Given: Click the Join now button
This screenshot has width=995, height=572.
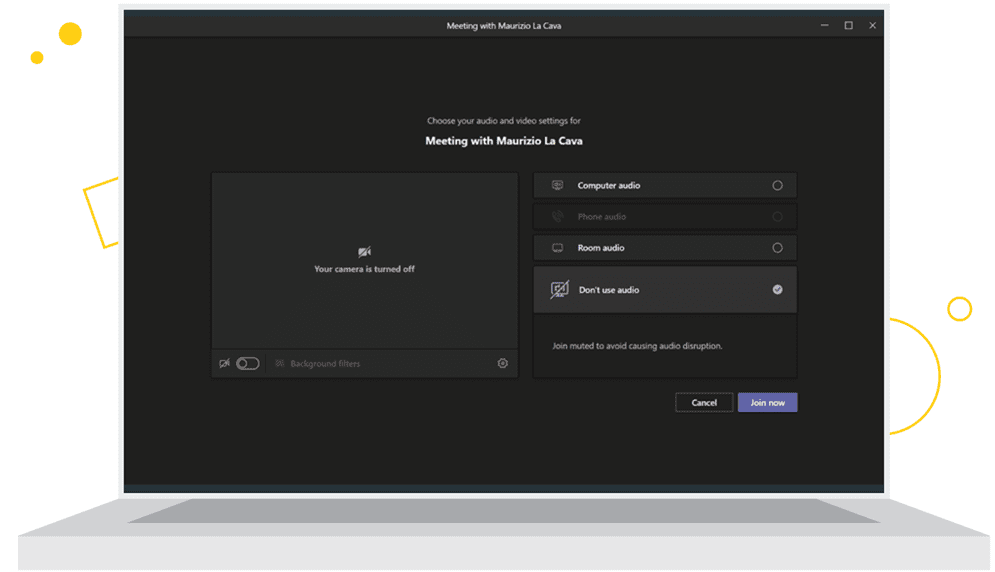Looking at the screenshot, I should click(767, 402).
